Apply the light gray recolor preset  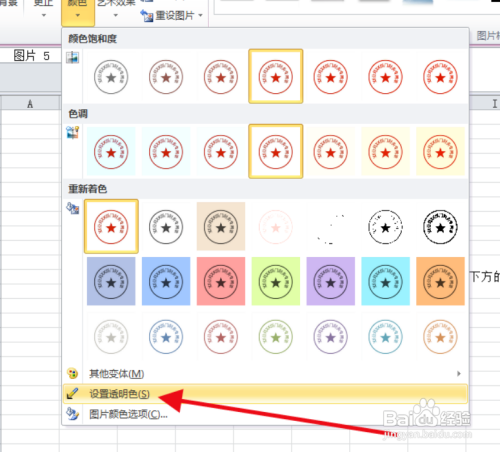coord(111,336)
